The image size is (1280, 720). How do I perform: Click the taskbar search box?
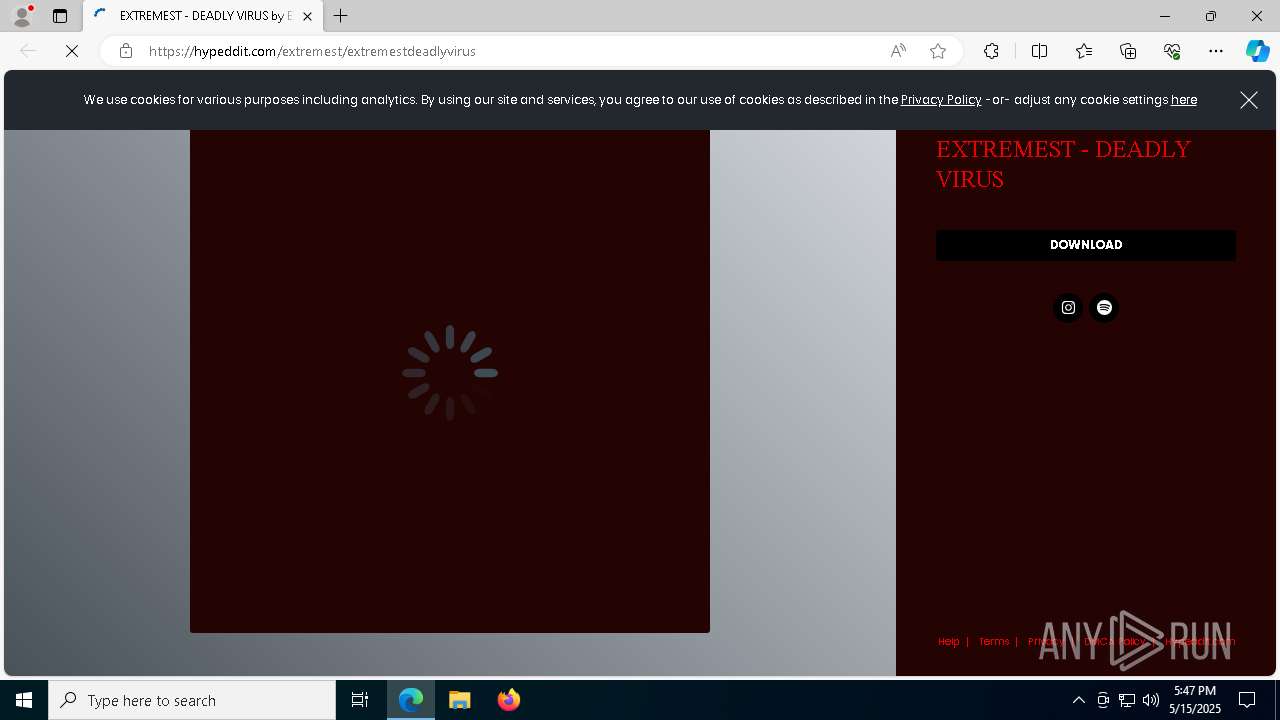coord(192,700)
